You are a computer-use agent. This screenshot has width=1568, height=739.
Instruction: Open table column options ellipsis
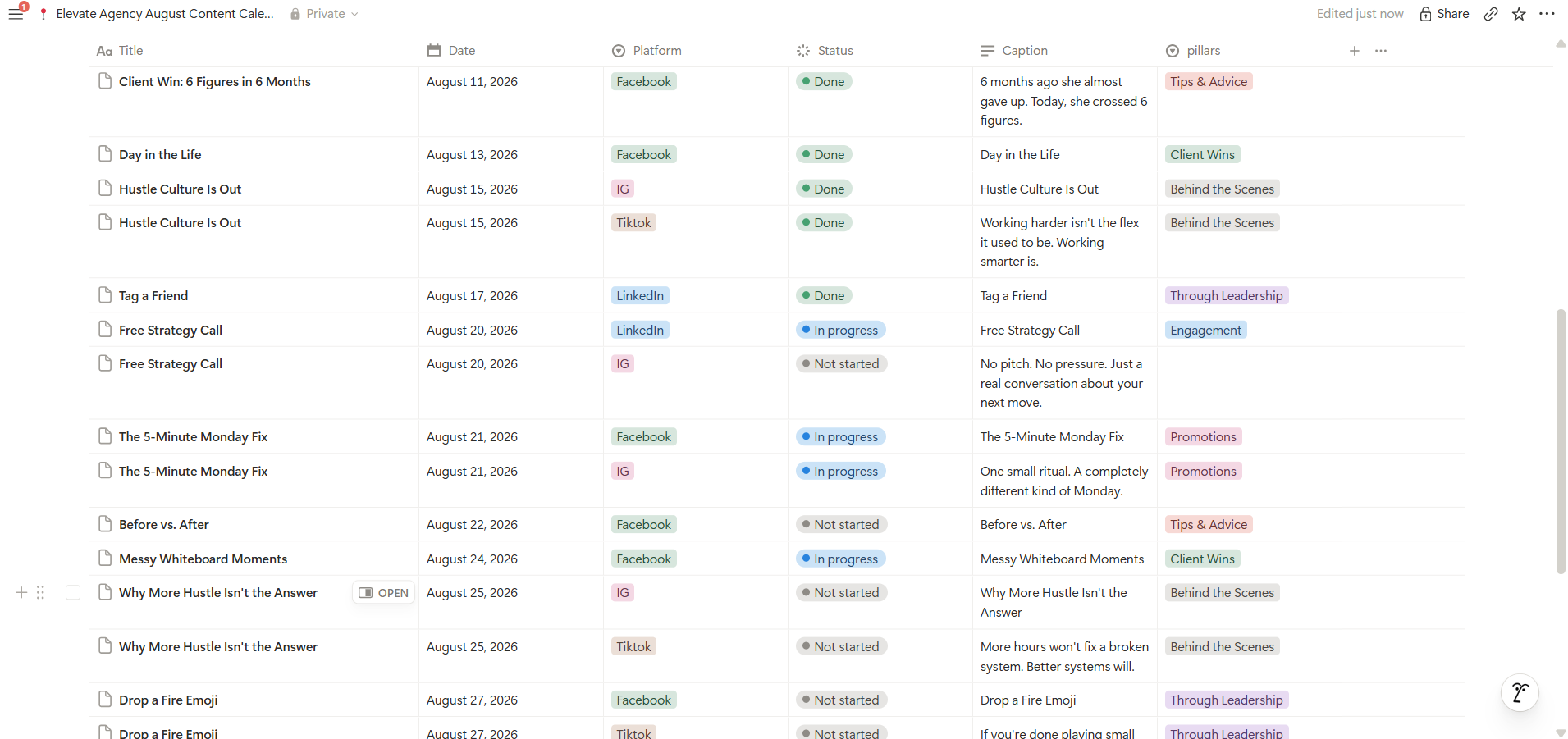point(1381,51)
